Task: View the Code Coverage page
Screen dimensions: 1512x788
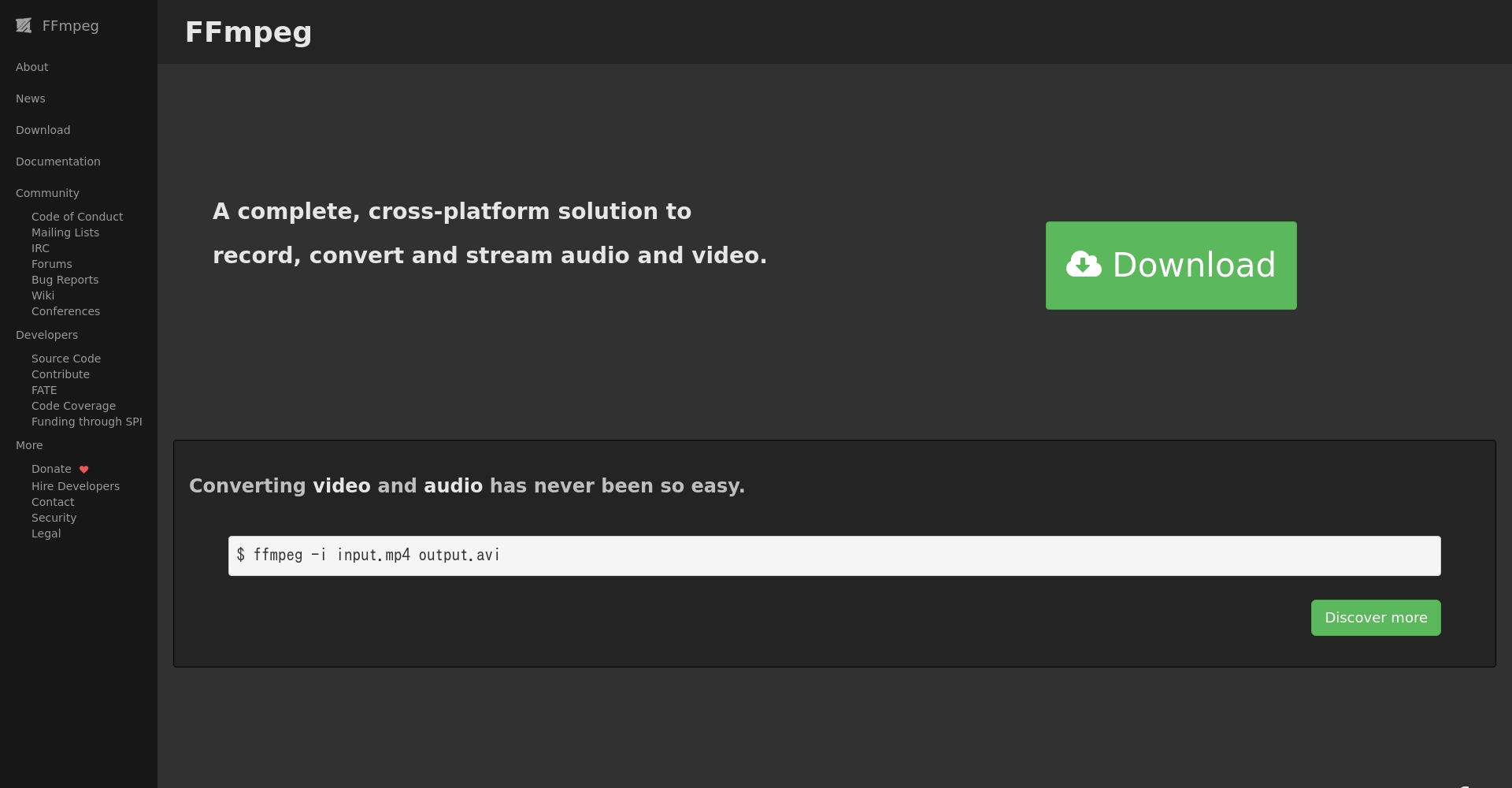Action: 74,406
